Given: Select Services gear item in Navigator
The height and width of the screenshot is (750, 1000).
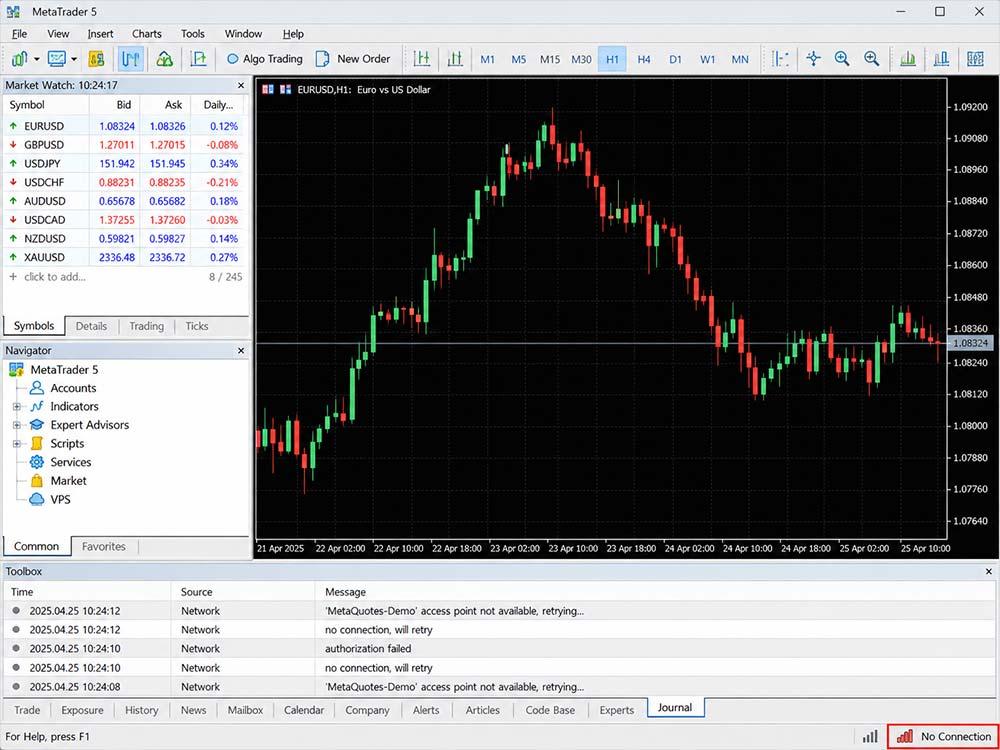Looking at the screenshot, I should (x=70, y=462).
